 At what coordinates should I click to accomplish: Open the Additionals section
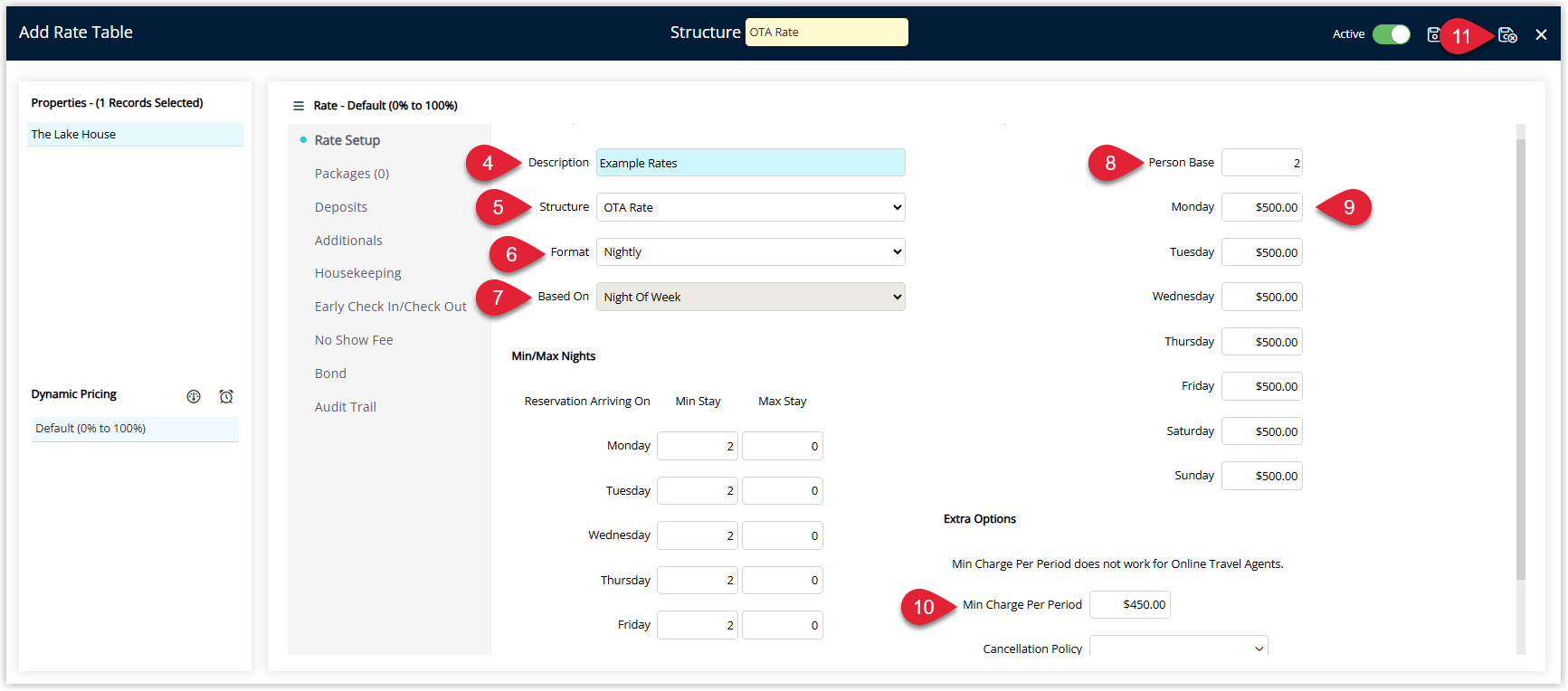[x=348, y=241]
